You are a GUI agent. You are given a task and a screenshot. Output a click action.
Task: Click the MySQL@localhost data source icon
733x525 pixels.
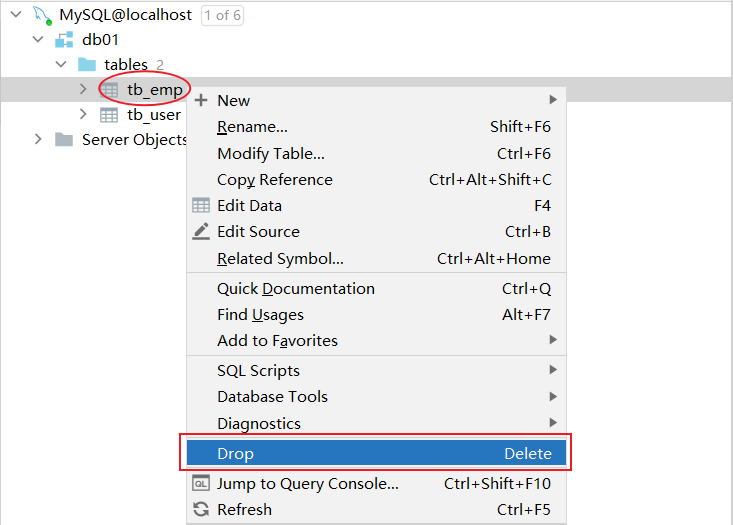coord(41,15)
